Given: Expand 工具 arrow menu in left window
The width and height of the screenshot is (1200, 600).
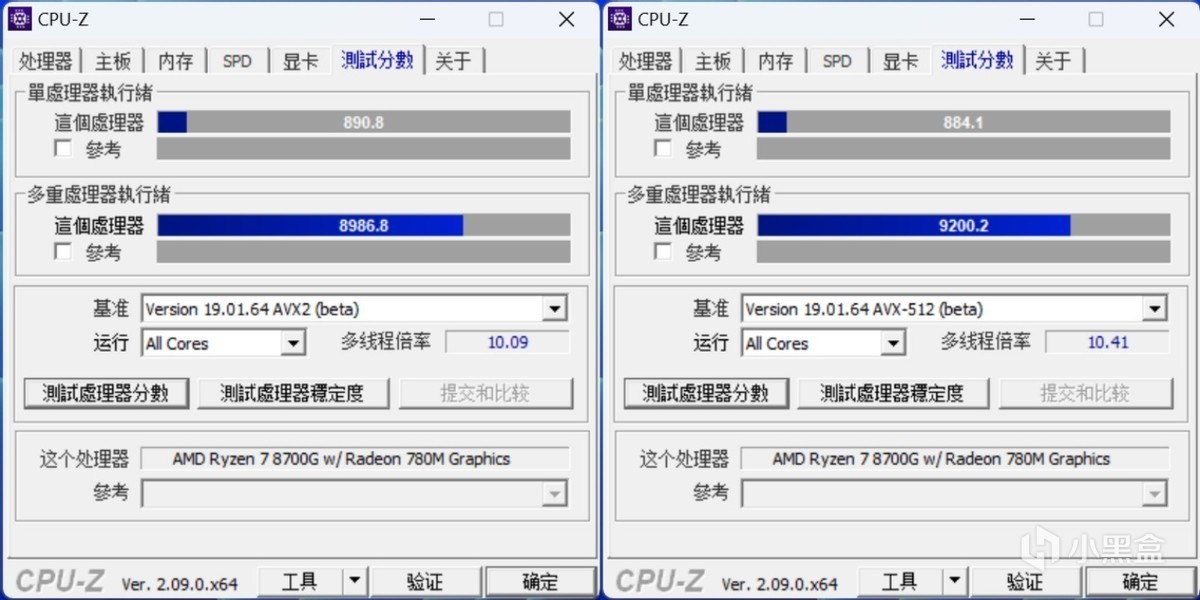Looking at the screenshot, I should tap(355, 581).
